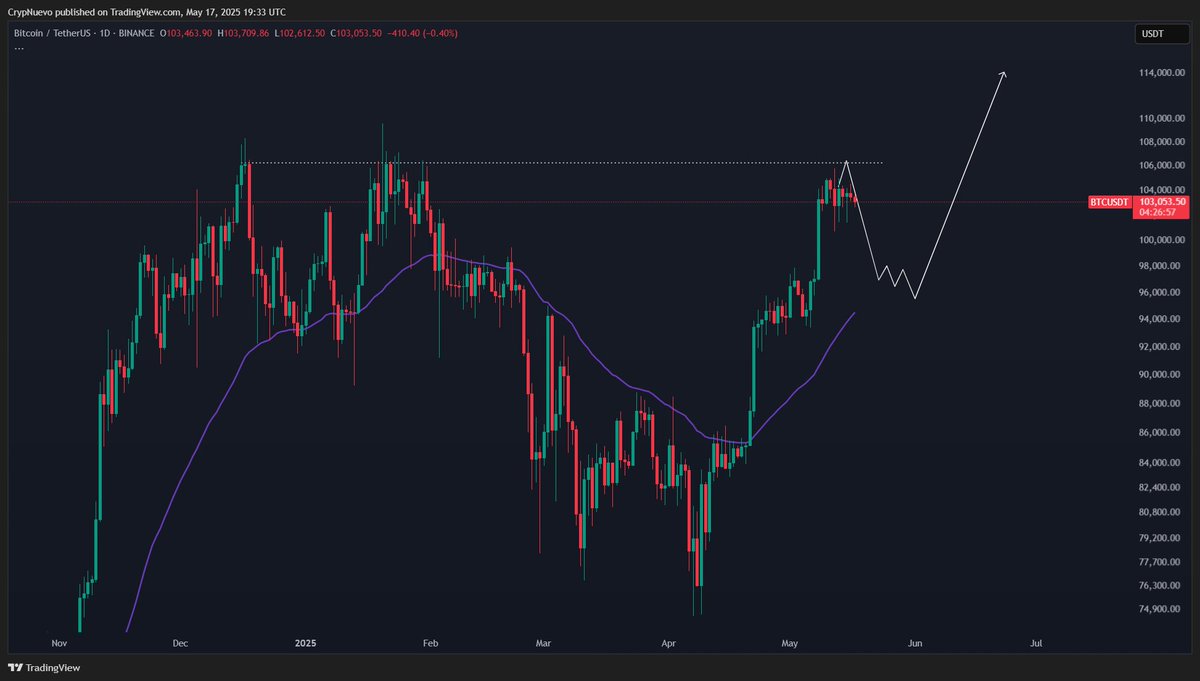Select the latest red candlestick
Viewport: 1200px width, 681px height.
tap(855, 200)
